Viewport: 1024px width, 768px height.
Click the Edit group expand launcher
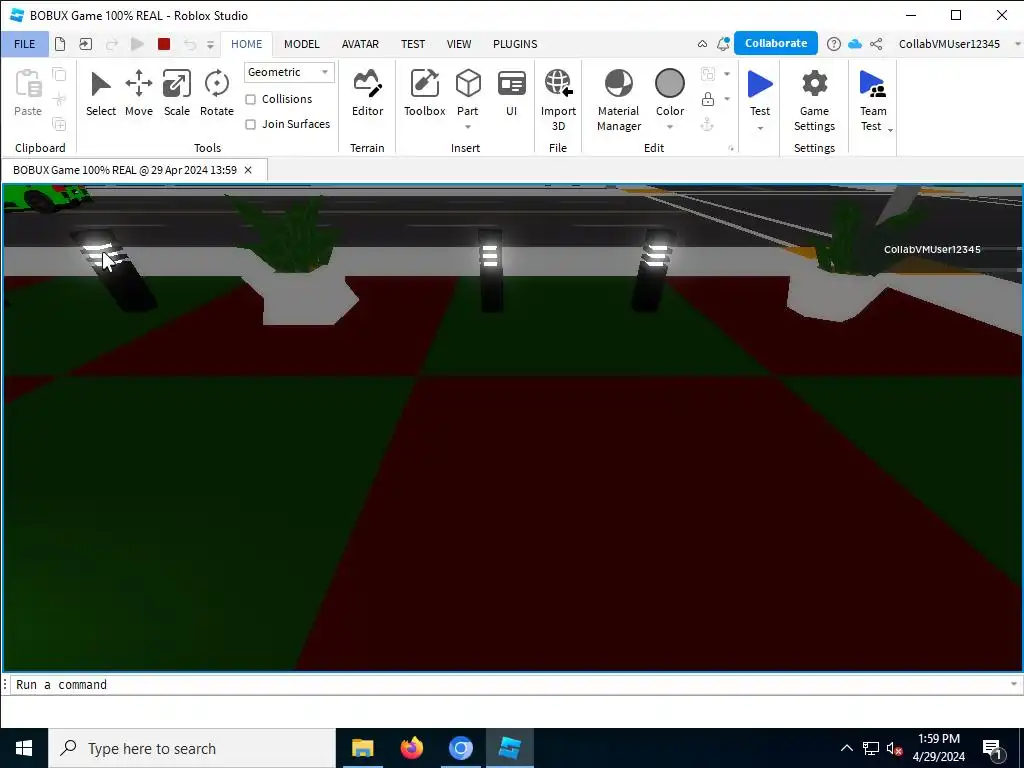(x=731, y=149)
